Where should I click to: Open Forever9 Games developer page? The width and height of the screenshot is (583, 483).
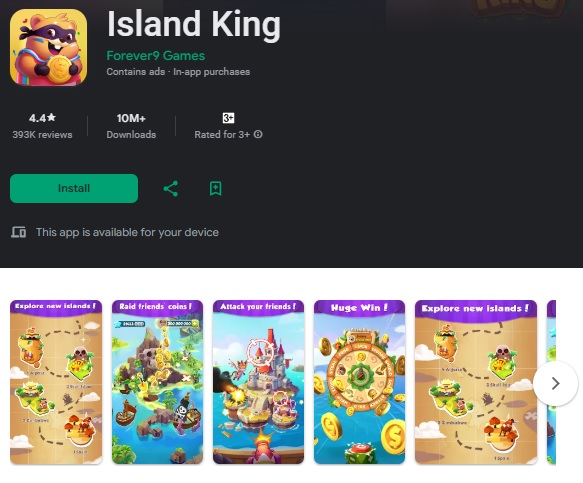click(155, 56)
